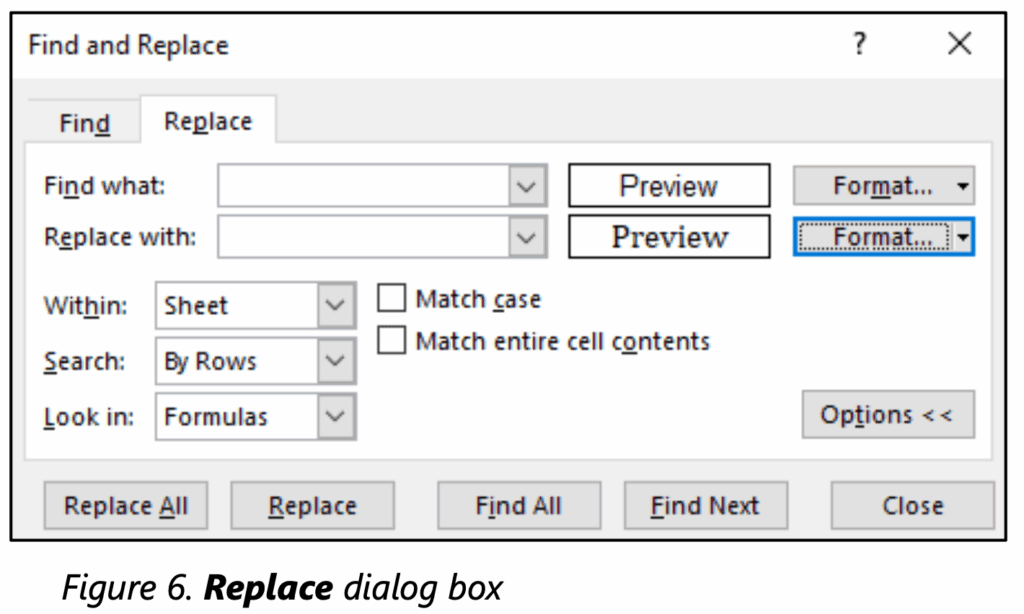Select the Replace tab
The width and height of the screenshot is (1024, 614).
click(x=208, y=122)
